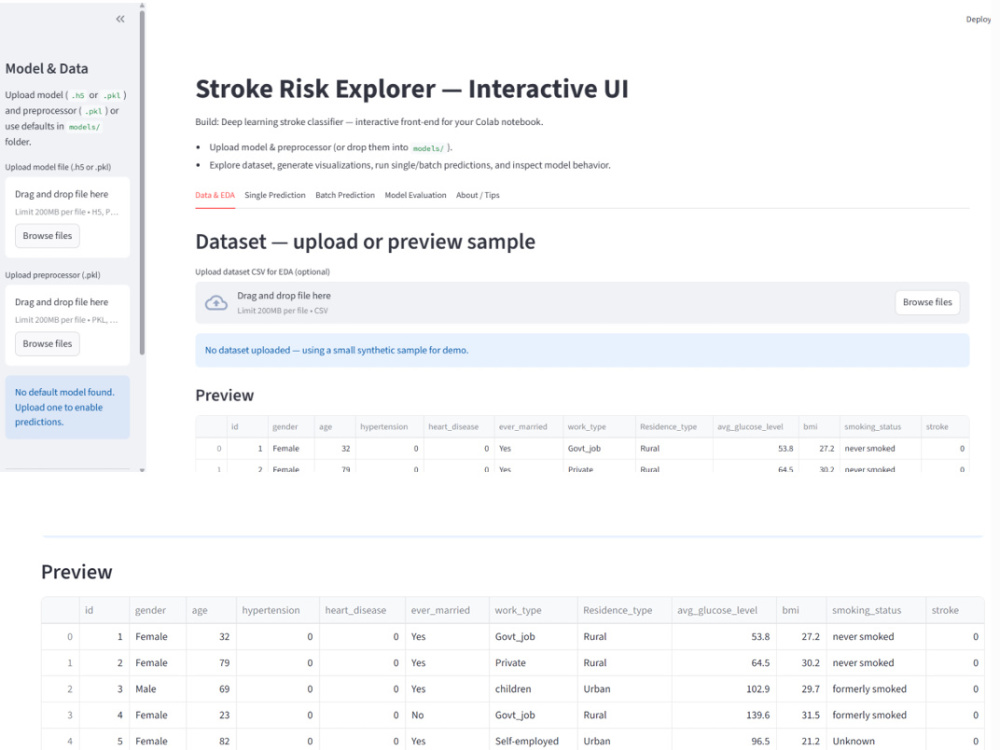Viewport: 1000px width, 750px height.
Task: Select glucose value 102.9 cell
Action: click(724, 689)
